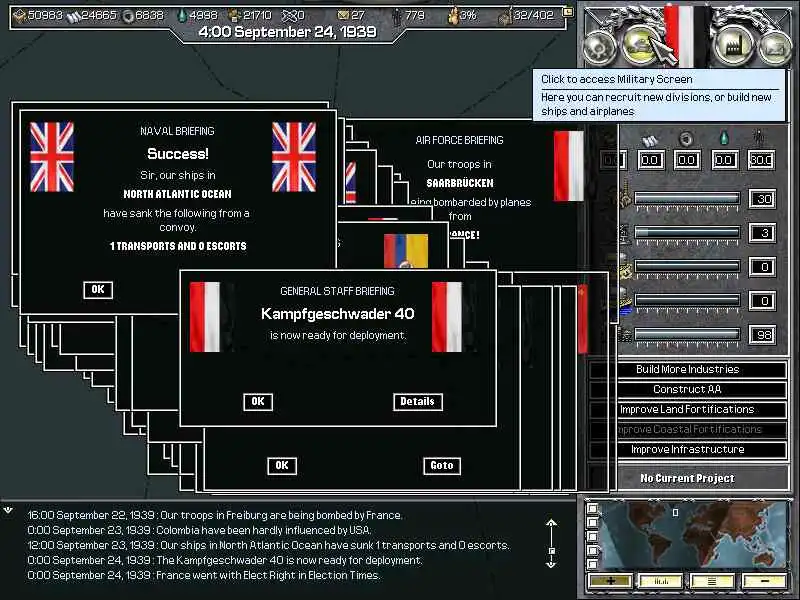
Task: Click the flame dissent icon beside 3%
Action: tap(453, 16)
